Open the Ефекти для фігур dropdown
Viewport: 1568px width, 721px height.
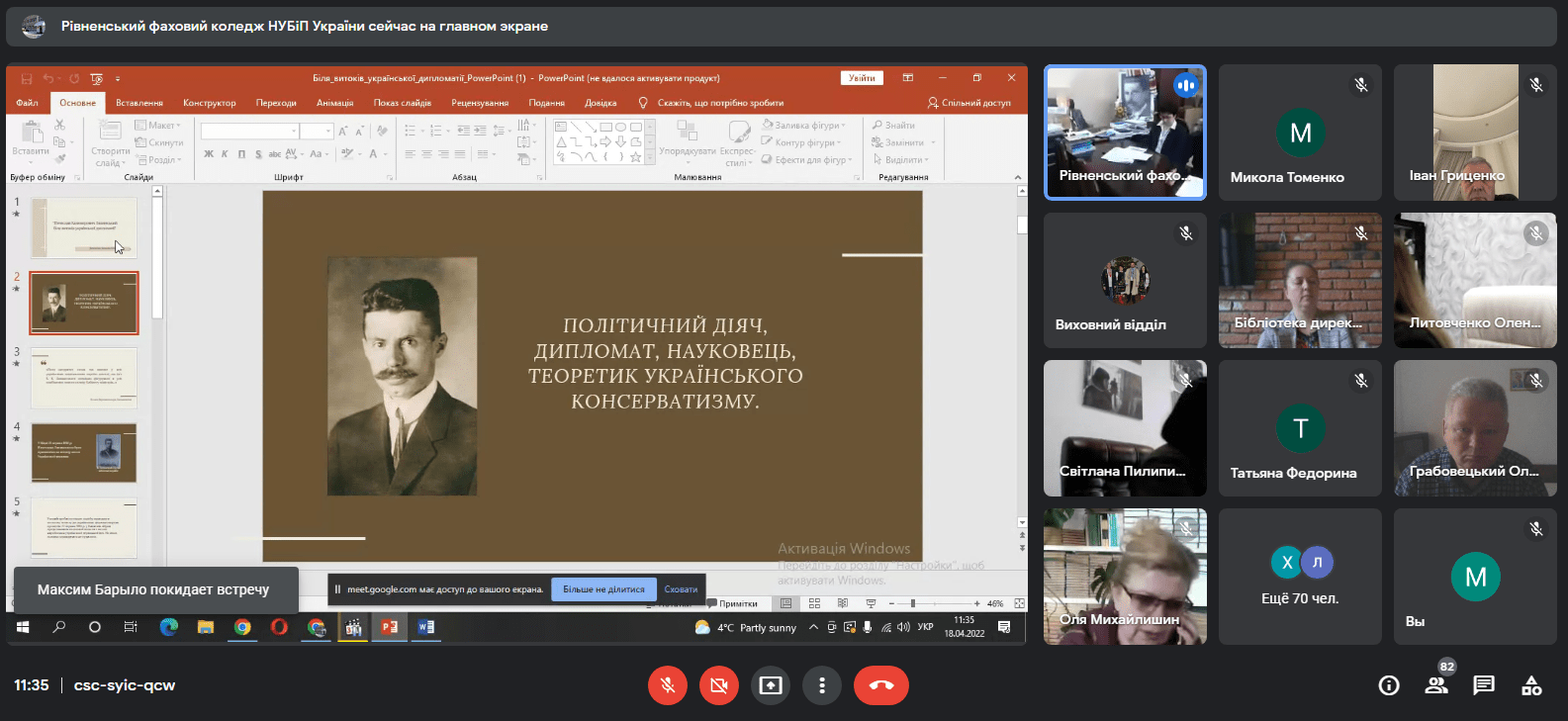tap(807, 160)
